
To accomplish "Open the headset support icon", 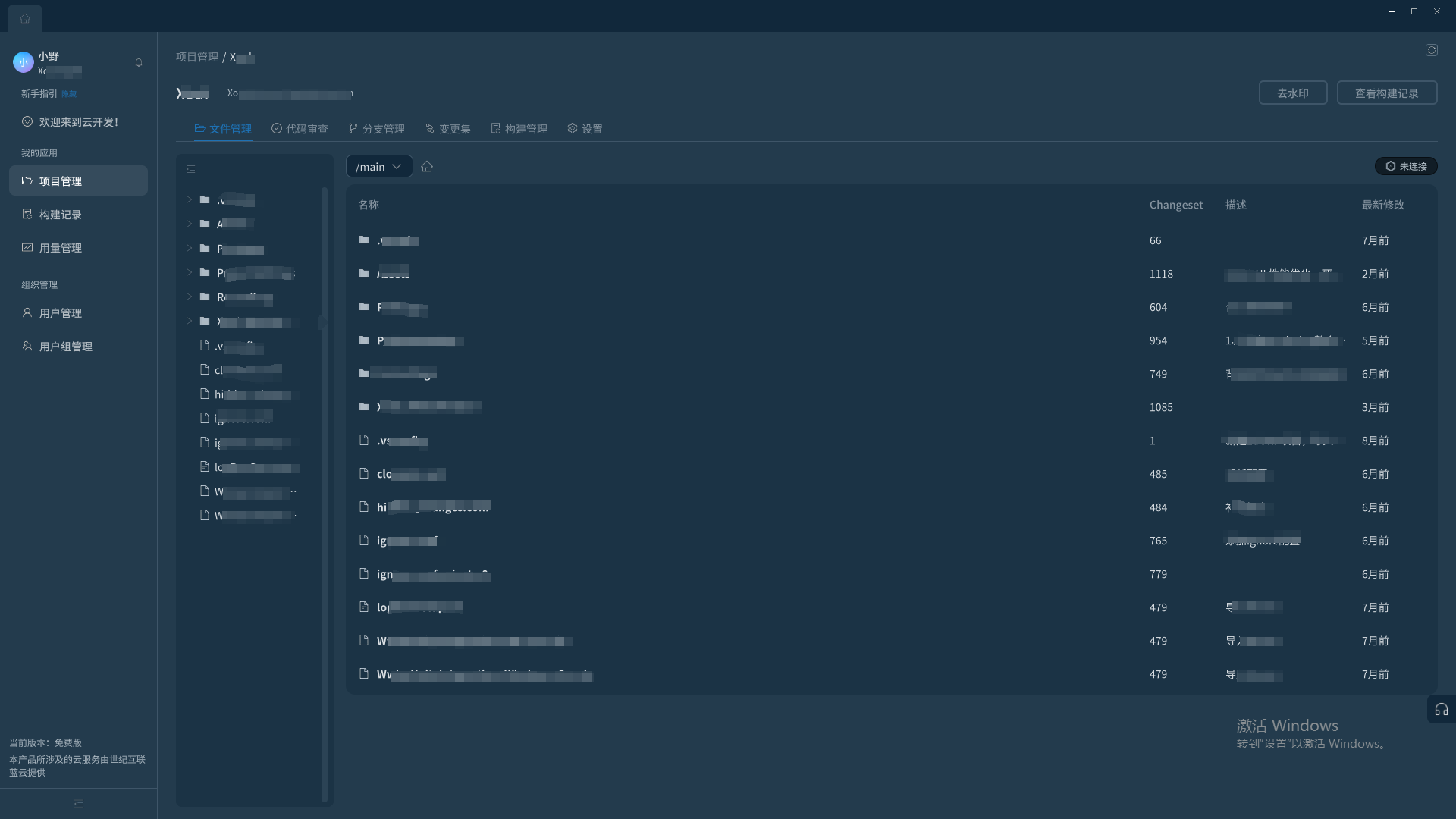I will coord(1442,710).
